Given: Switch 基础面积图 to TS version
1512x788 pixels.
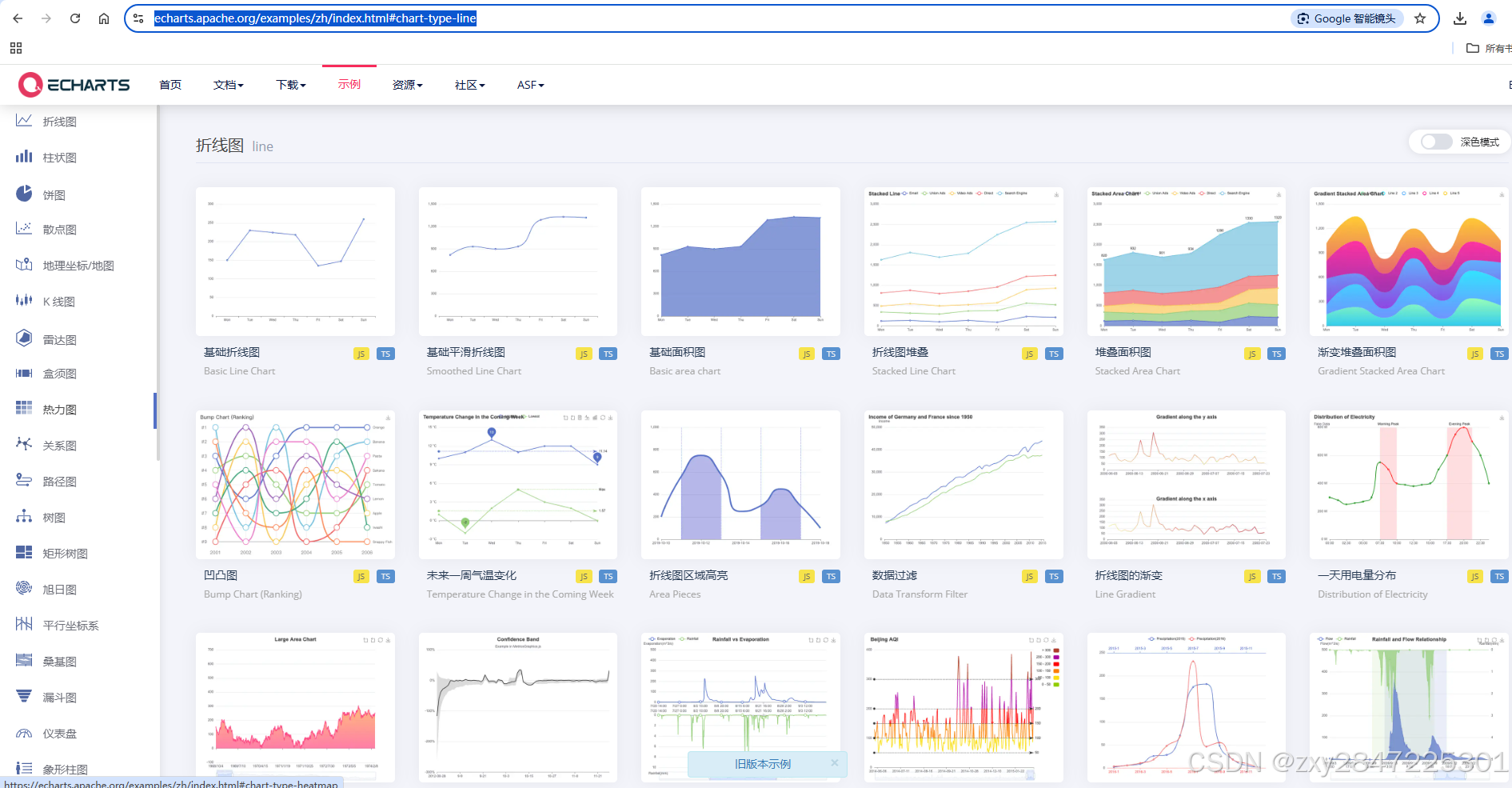Looking at the screenshot, I should 831,353.
